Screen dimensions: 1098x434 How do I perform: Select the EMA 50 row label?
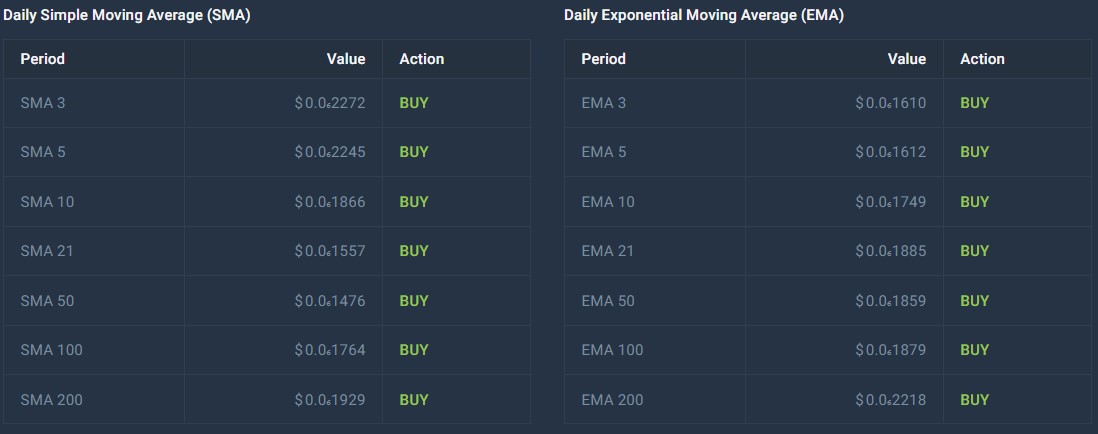608,301
